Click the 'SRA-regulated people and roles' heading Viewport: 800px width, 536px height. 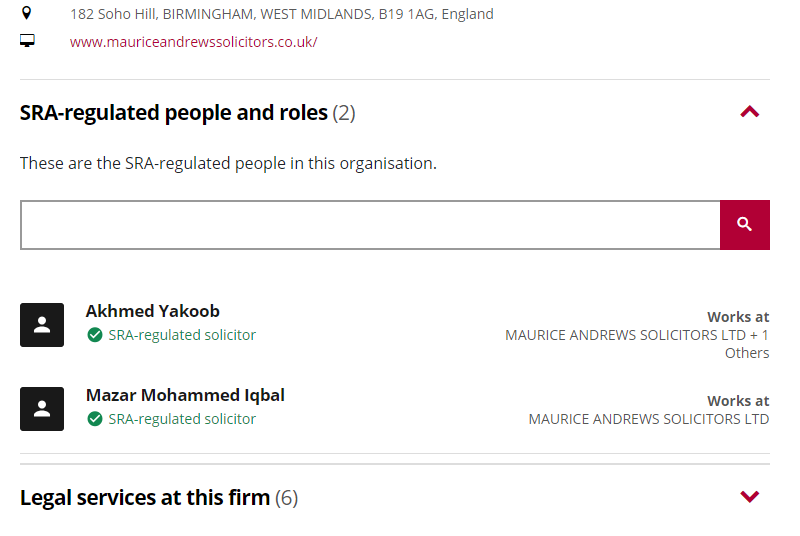174,113
